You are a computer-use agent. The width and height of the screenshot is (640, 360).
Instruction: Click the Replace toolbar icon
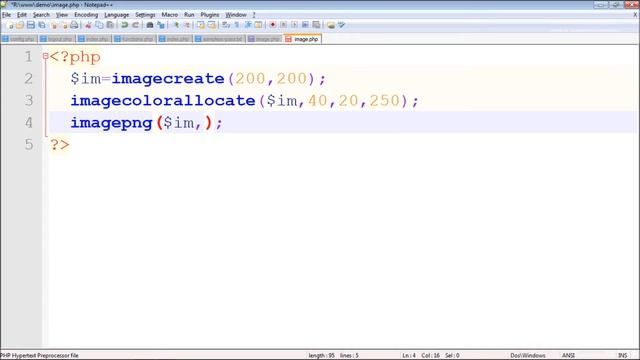click(x=161, y=25)
